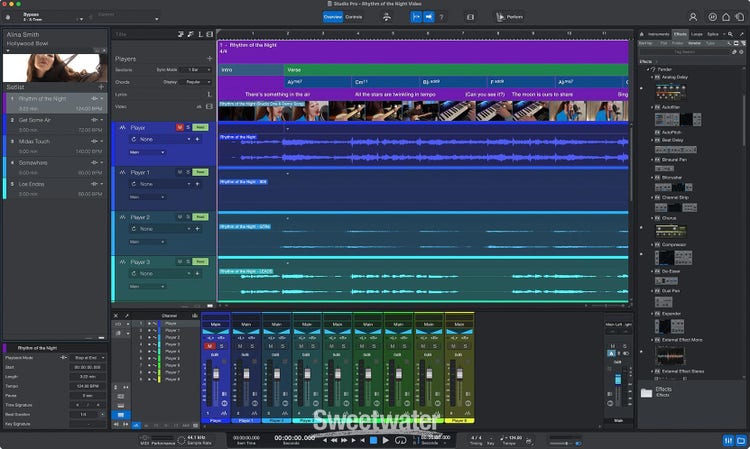750x449 pixels.
Task: Click the Lyrics L icon
Action: pos(209,94)
